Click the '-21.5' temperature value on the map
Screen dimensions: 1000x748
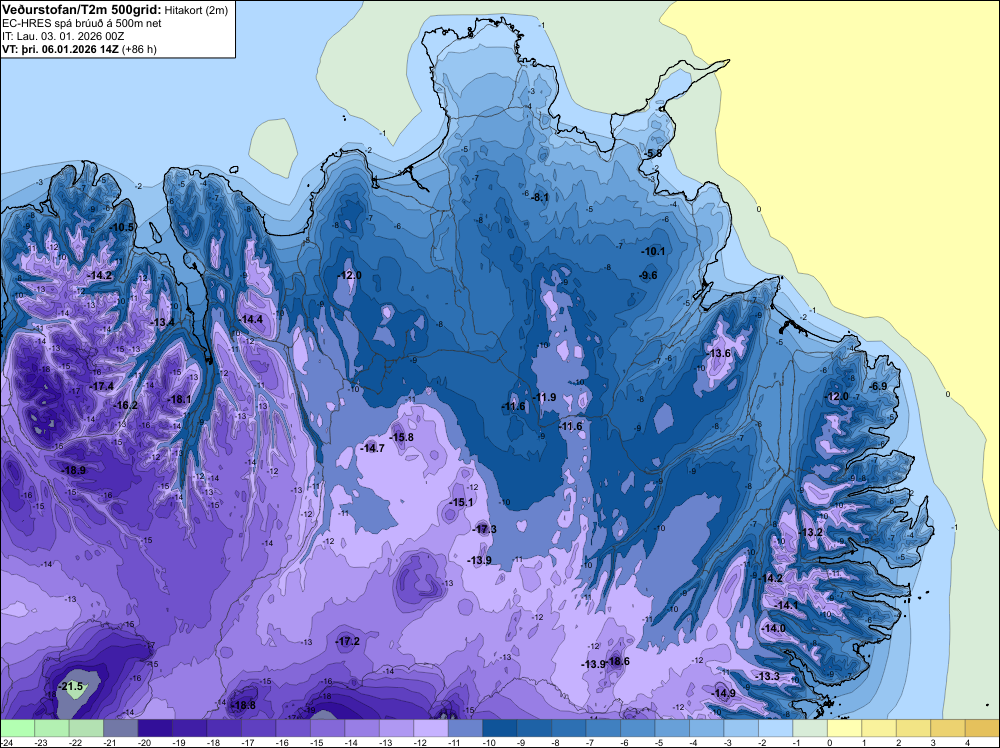70,687
